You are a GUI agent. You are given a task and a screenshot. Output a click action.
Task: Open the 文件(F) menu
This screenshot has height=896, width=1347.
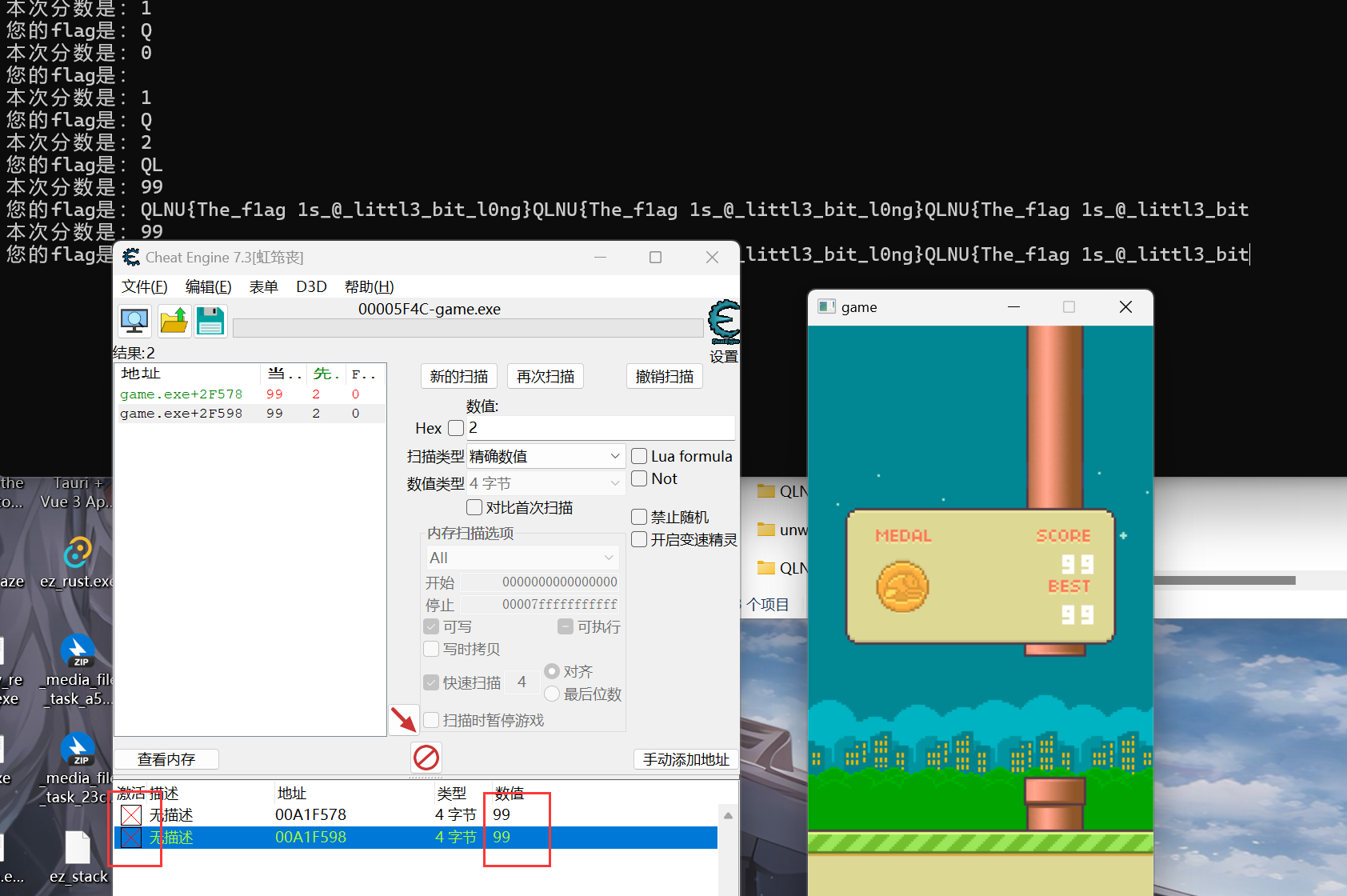coord(144,286)
